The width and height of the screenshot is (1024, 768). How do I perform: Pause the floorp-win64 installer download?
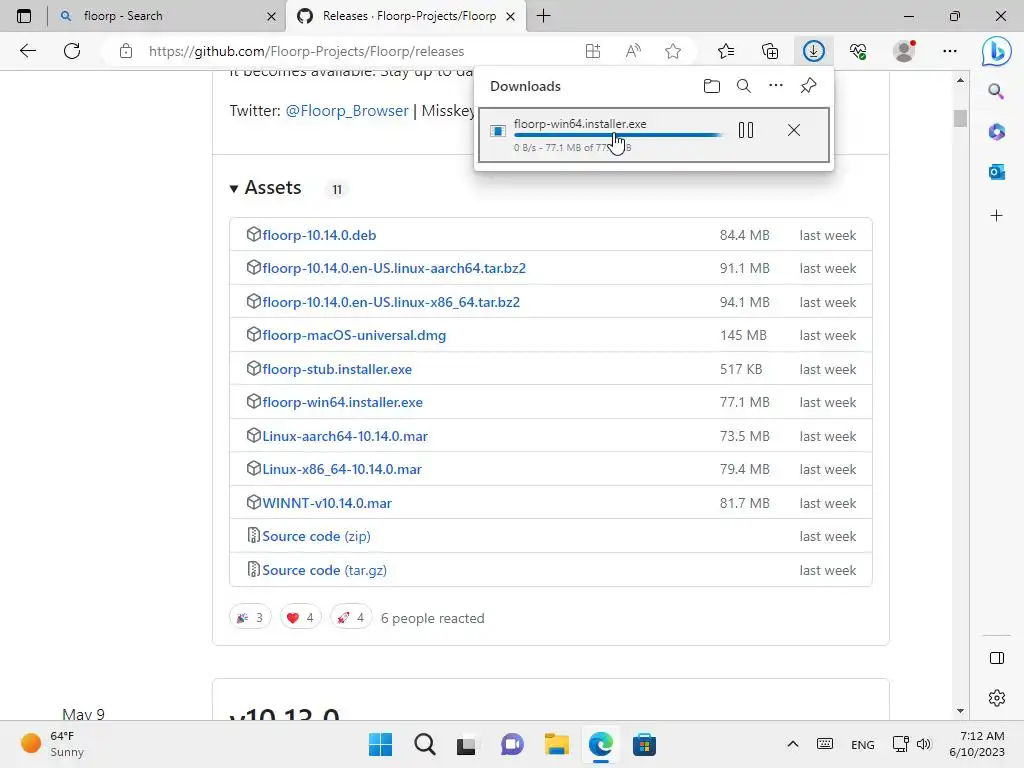click(746, 131)
